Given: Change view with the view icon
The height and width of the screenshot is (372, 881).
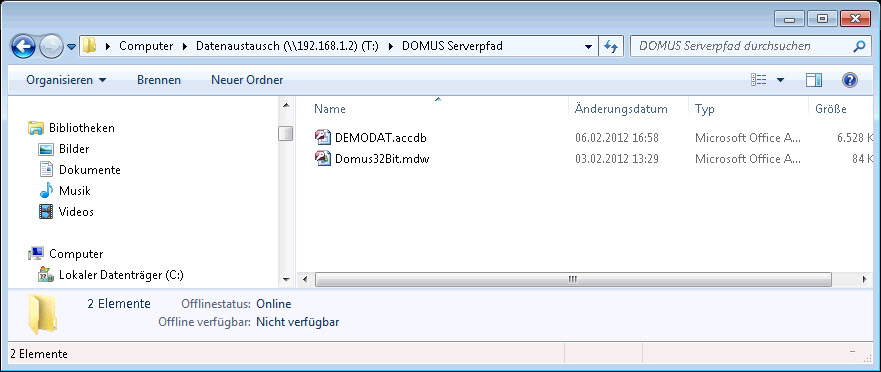Looking at the screenshot, I should tap(759, 80).
